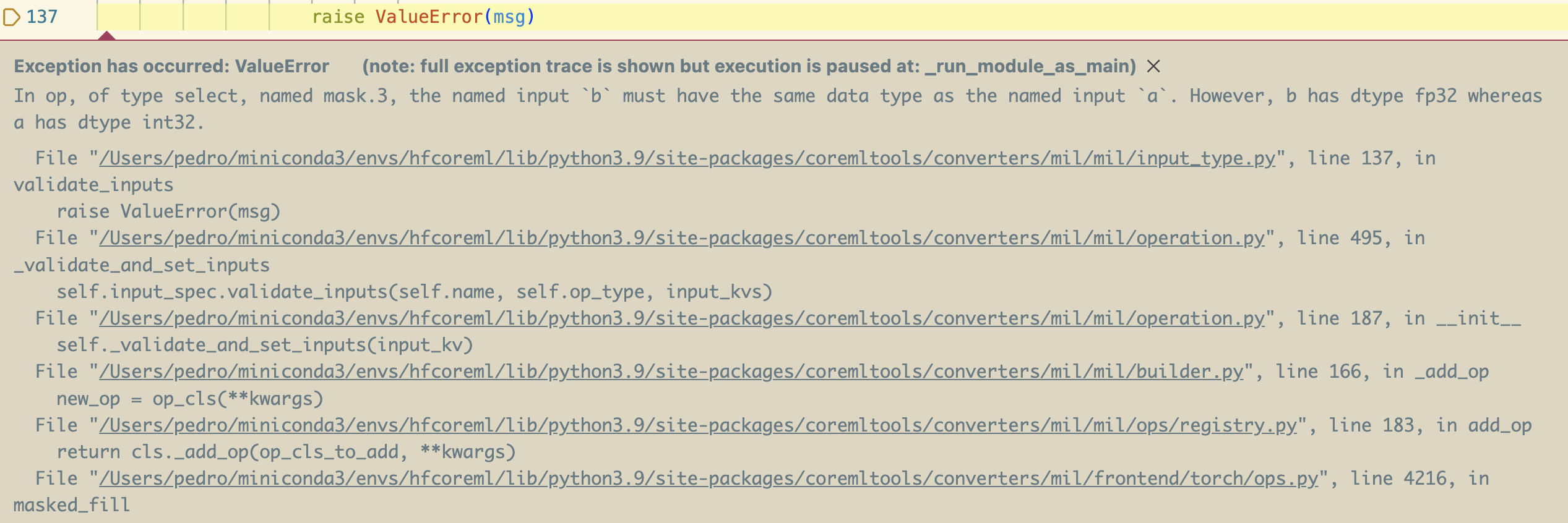Click the 'Exception has occurred: ValueError' title
Image resolution: width=1568 pixels, height=523 pixels.
pyautogui.click(x=171, y=66)
